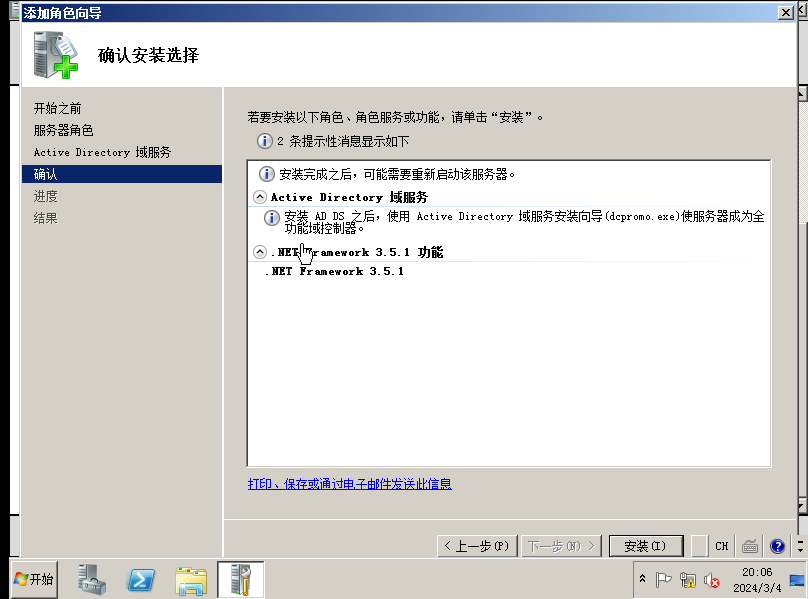Screen dimensions: 808x599
Task: Collapse the .NET Framework 3.5.1 功能 section
Action: coord(259,251)
